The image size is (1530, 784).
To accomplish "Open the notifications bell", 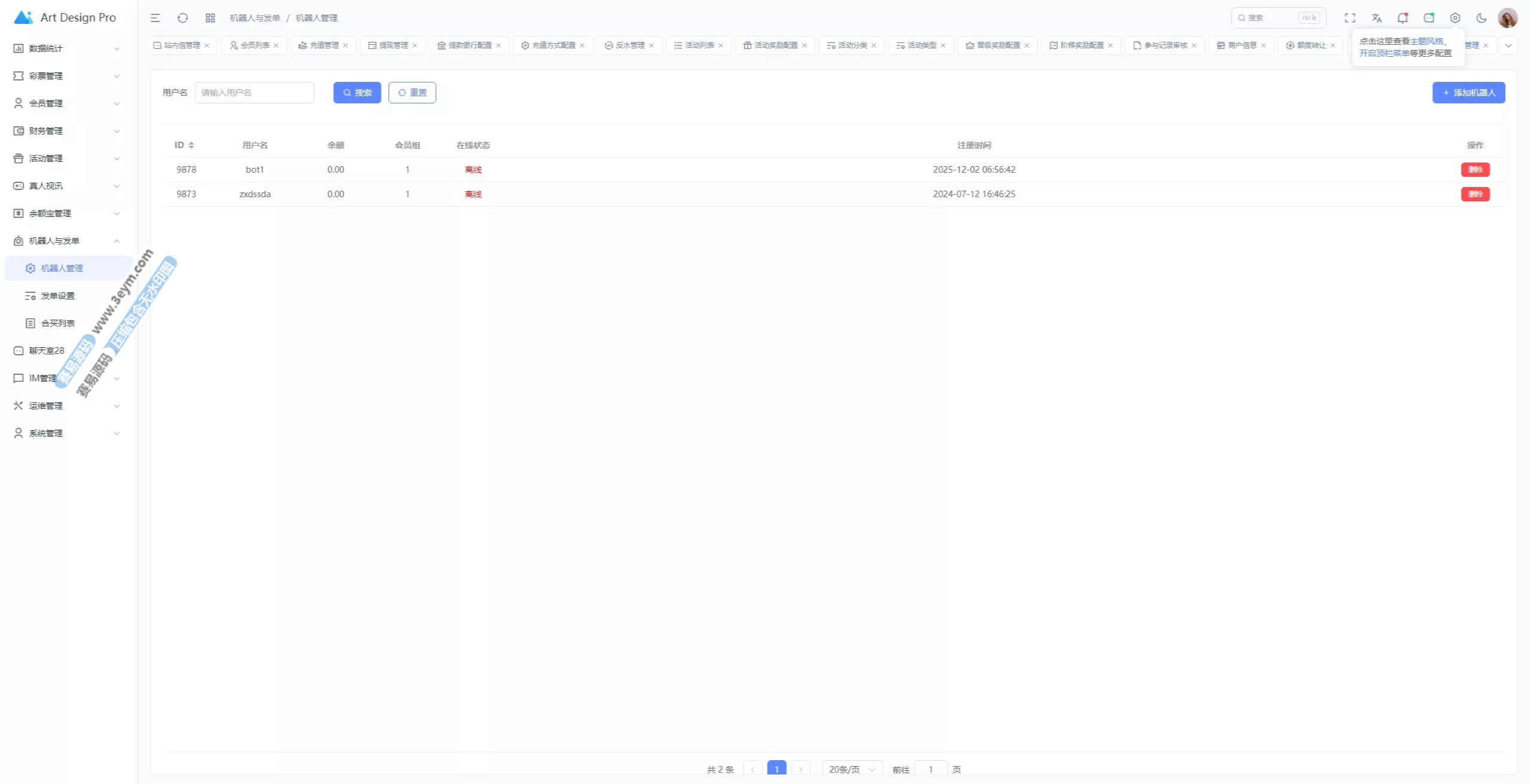I will 1402,18.
